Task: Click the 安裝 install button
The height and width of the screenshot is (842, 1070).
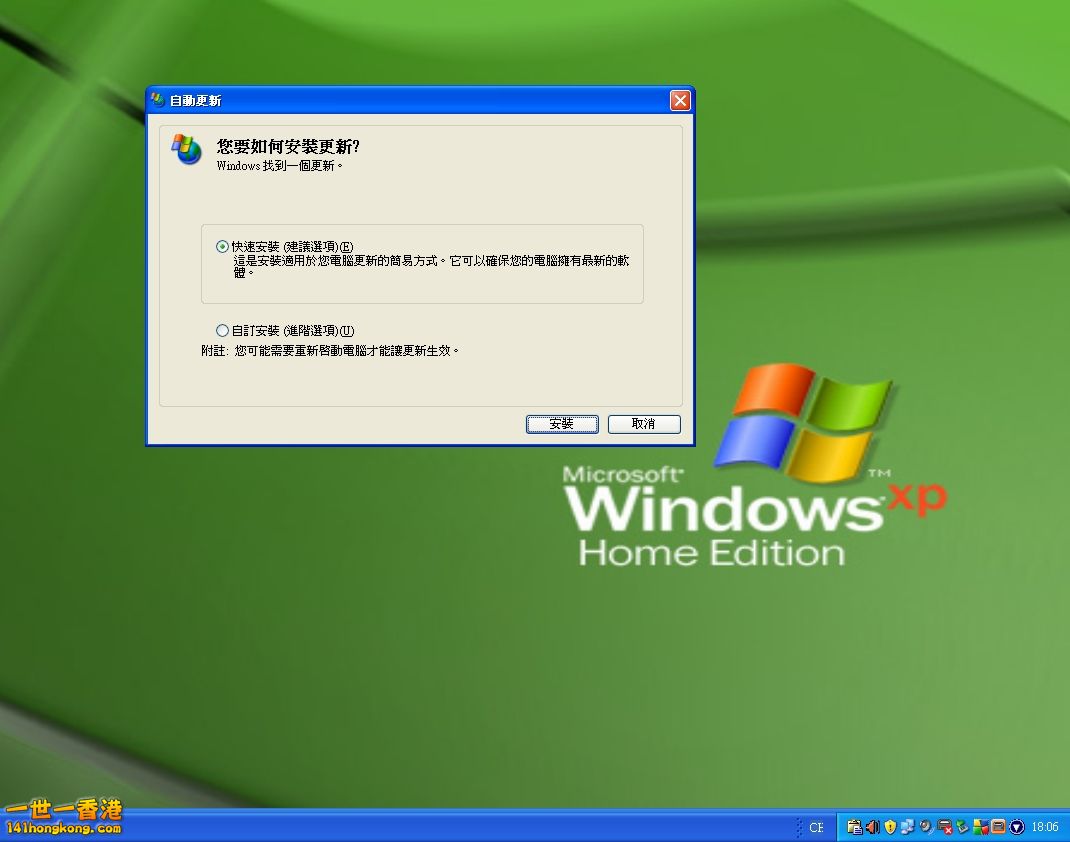Action: [562, 424]
